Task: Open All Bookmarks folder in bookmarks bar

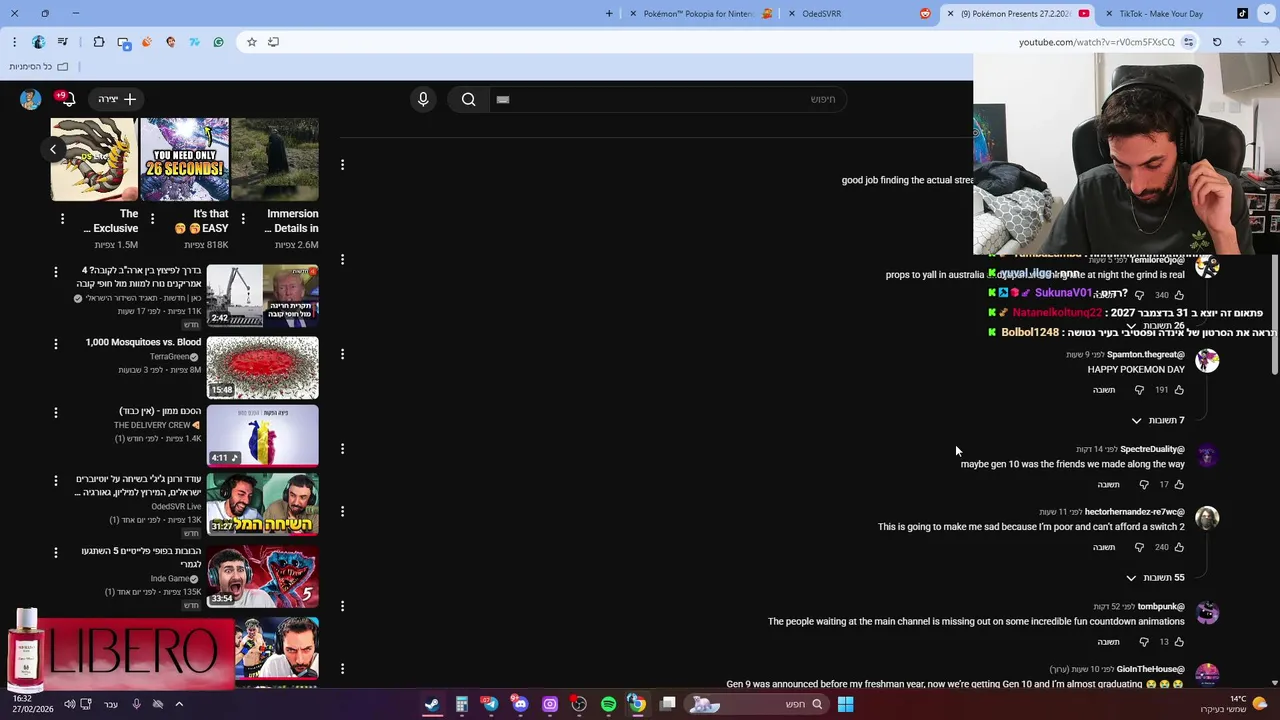Action: [39, 67]
